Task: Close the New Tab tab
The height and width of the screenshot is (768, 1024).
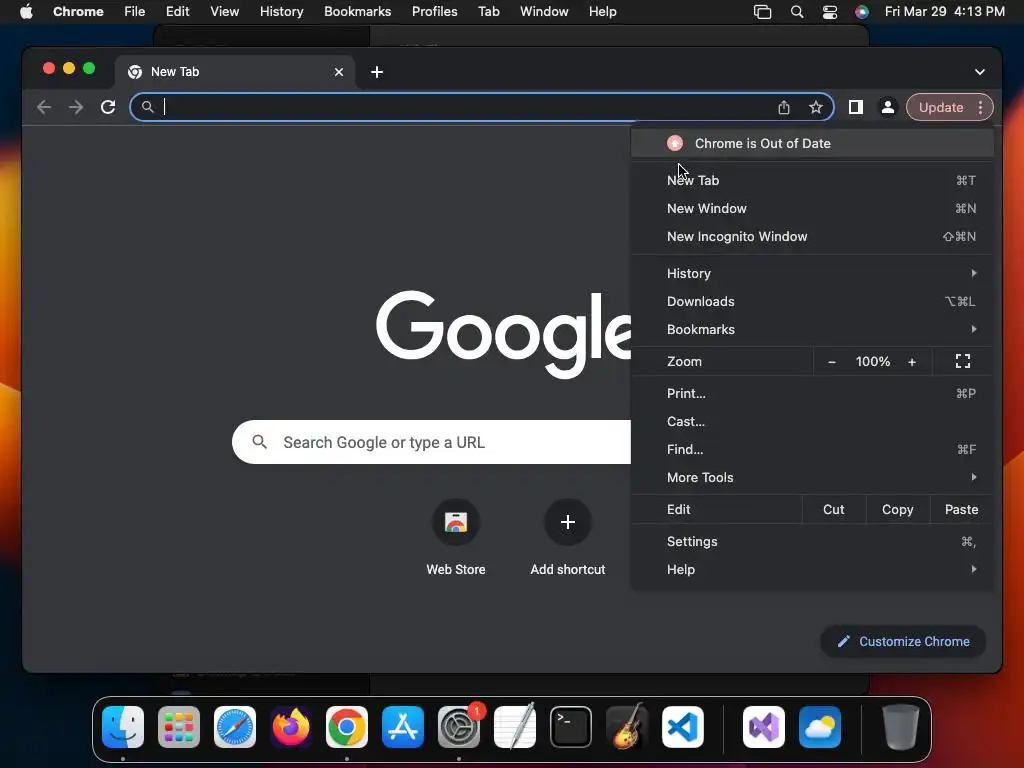Action: [338, 72]
